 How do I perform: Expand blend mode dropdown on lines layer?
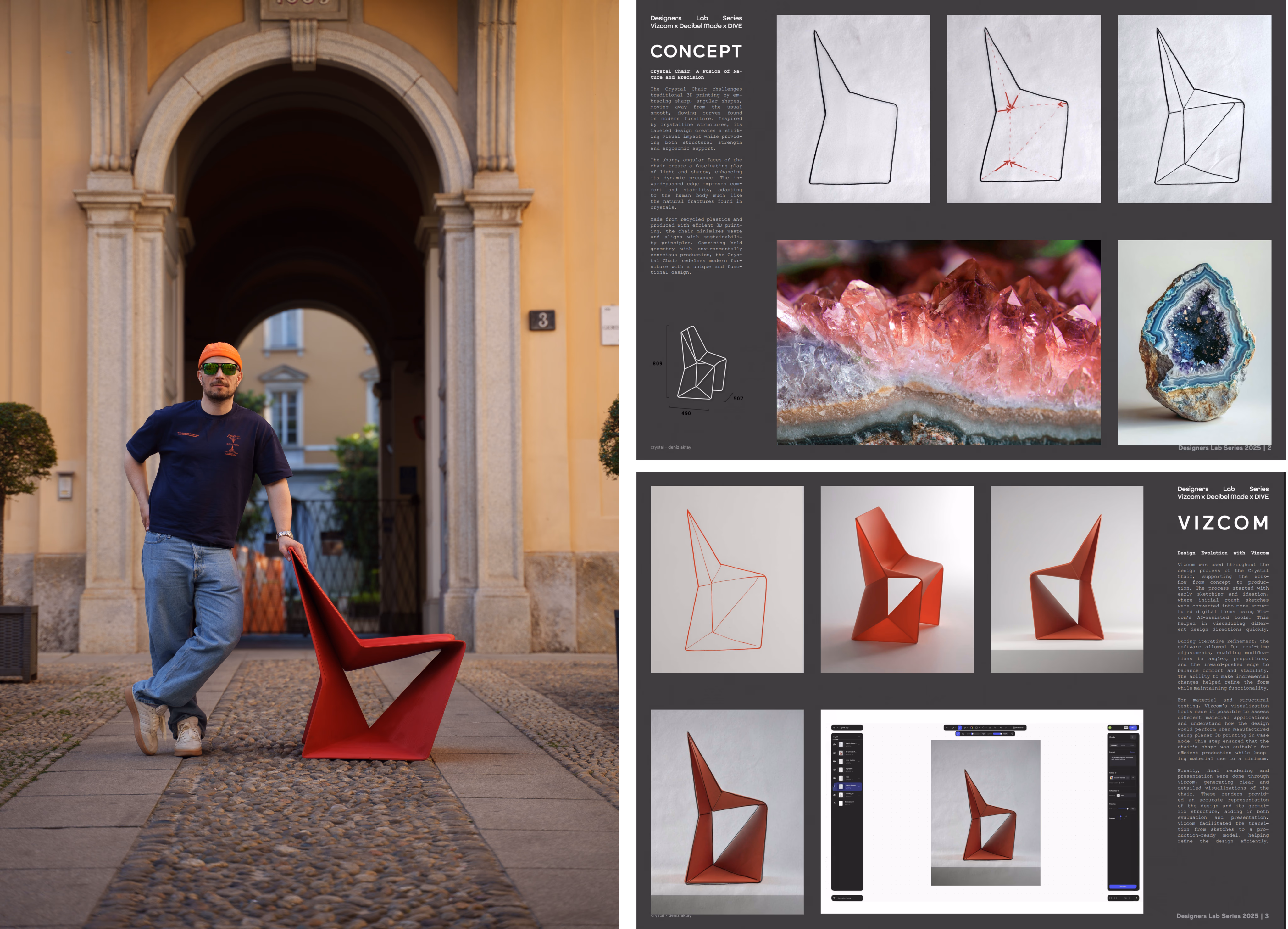pos(853,780)
